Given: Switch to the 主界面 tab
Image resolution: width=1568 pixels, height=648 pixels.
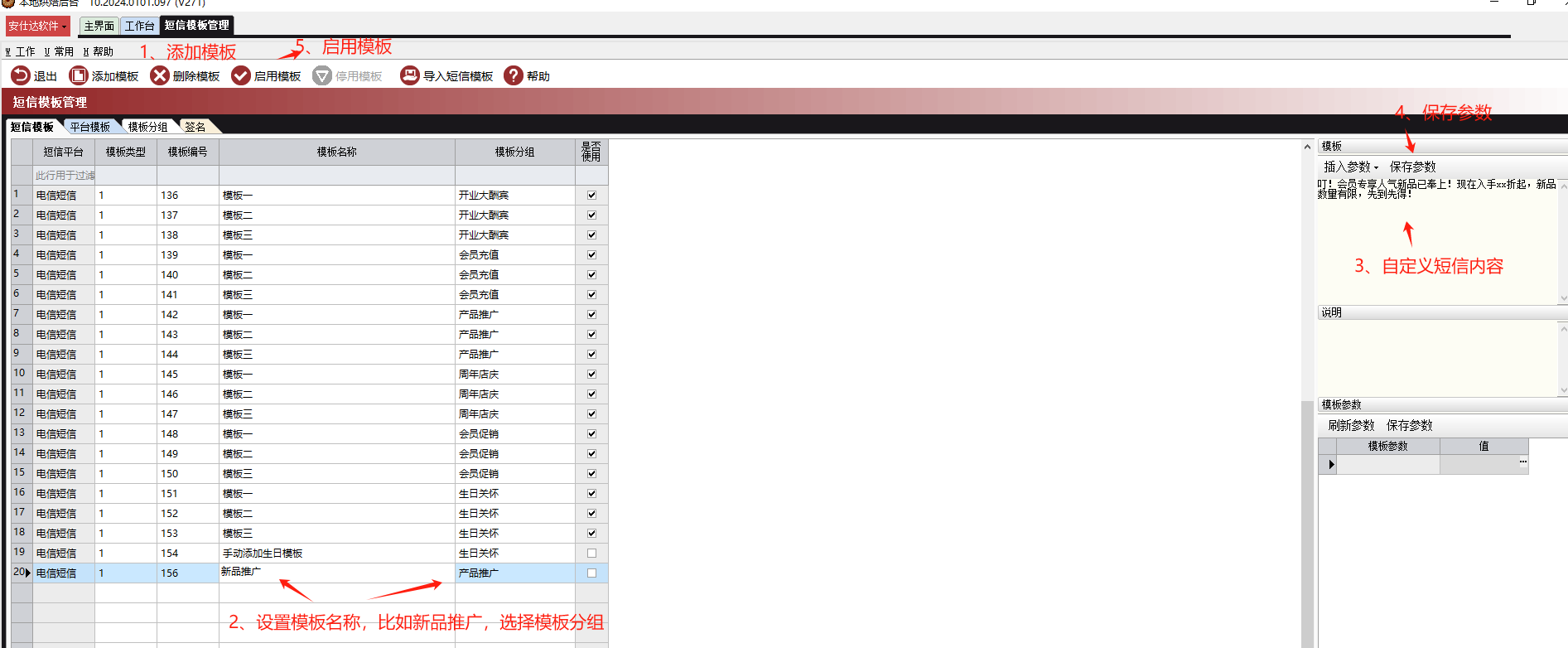Looking at the screenshot, I should click(99, 26).
